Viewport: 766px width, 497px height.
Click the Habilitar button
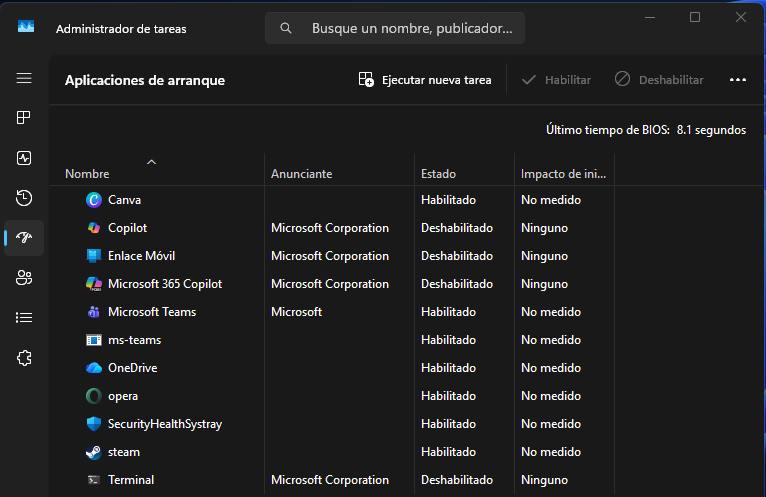coord(556,80)
